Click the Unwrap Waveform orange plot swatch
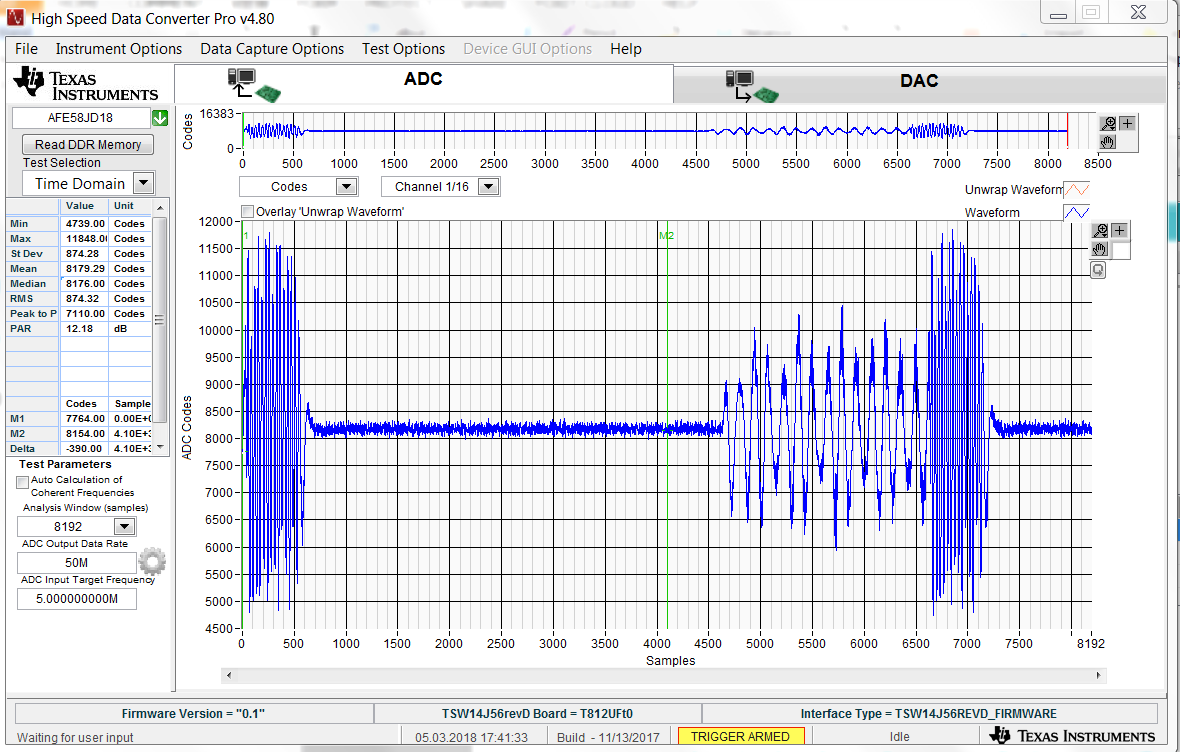Viewport: 1180px width, 752px height. 1076,190
